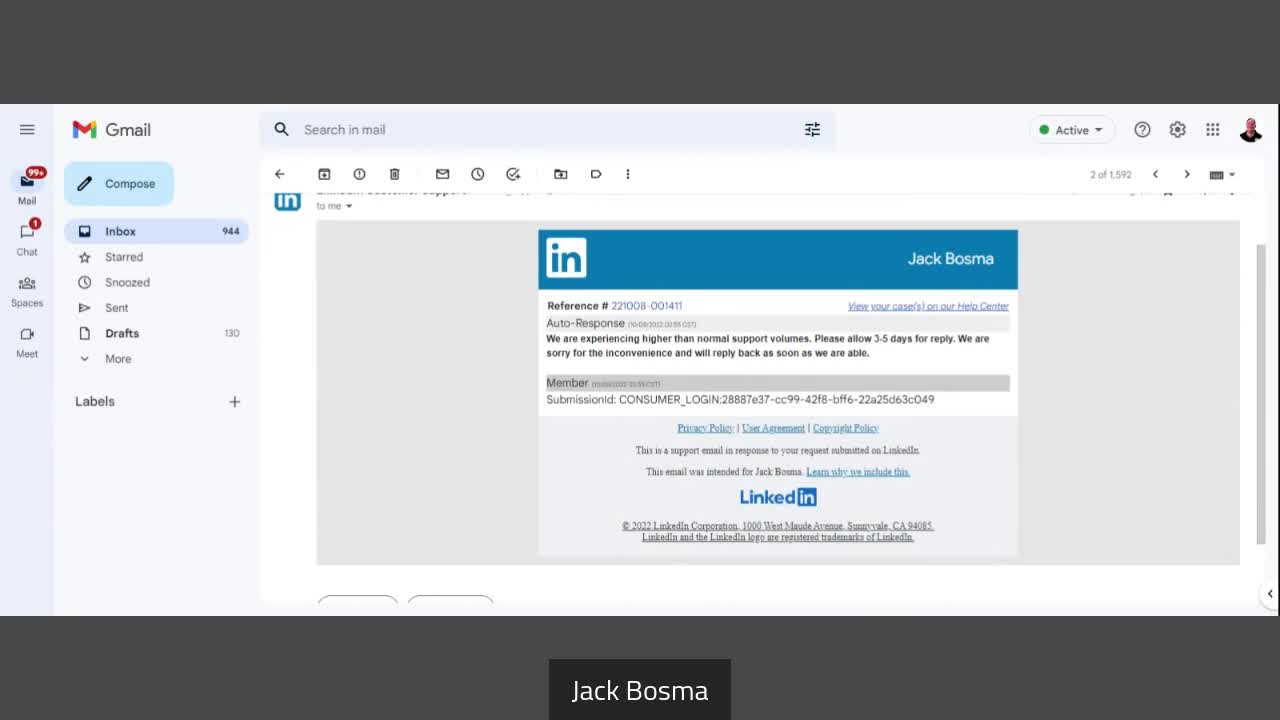This screenshot has height=720, width=1280.
Task: Show side panel chevron
Action: (x=1269, y=594)
